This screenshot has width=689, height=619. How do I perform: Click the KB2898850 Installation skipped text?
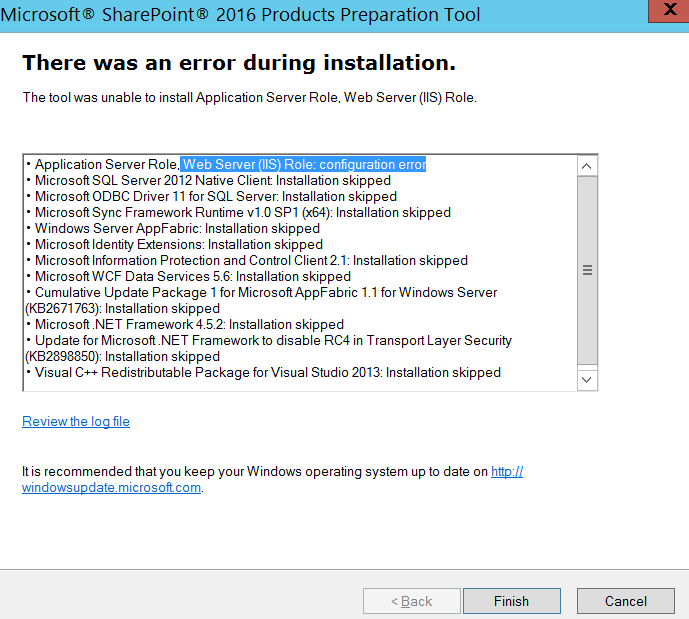pyautogui.click(x=122, y=356)
